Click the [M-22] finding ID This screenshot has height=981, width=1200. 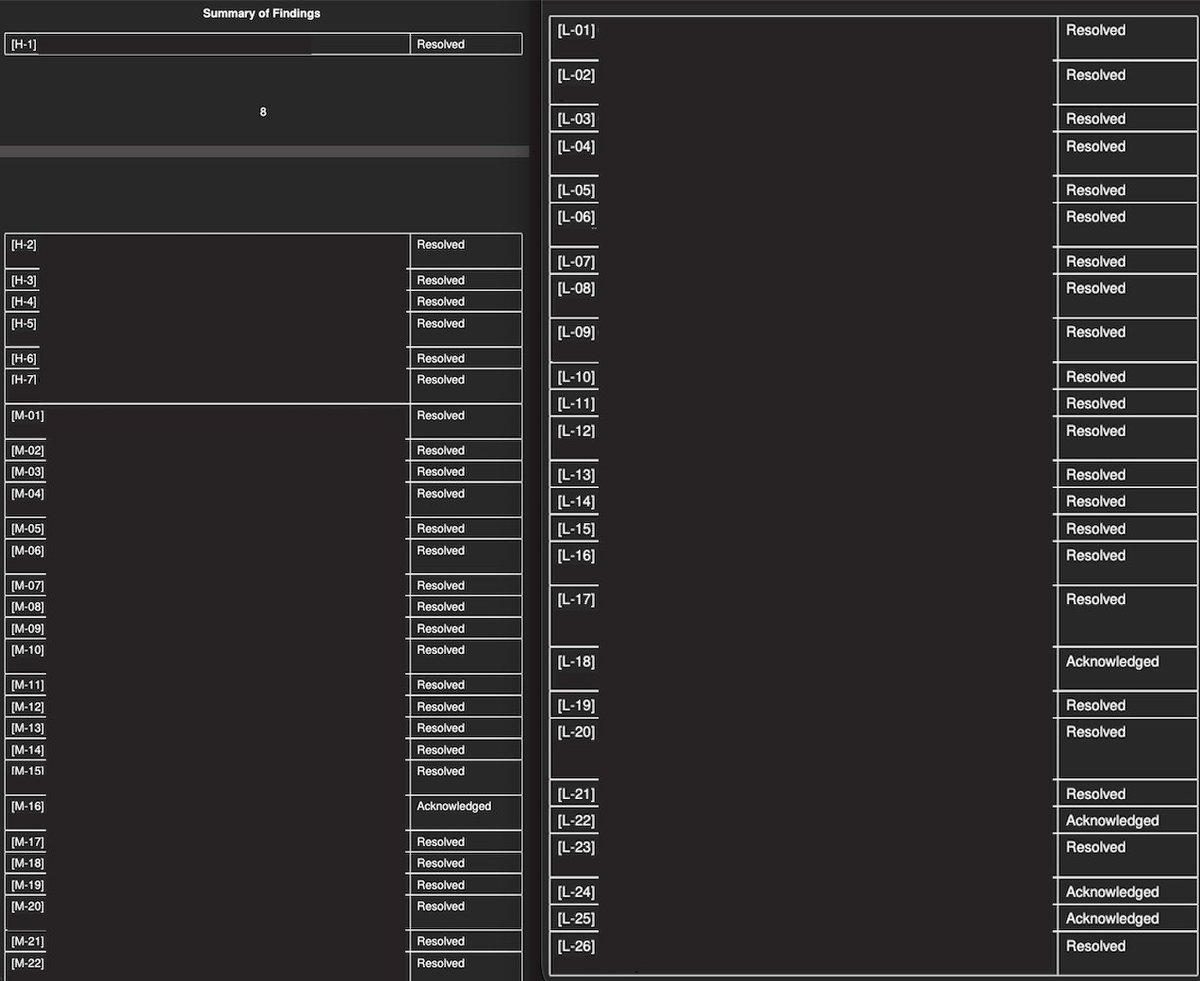click(x=27, y=963)
